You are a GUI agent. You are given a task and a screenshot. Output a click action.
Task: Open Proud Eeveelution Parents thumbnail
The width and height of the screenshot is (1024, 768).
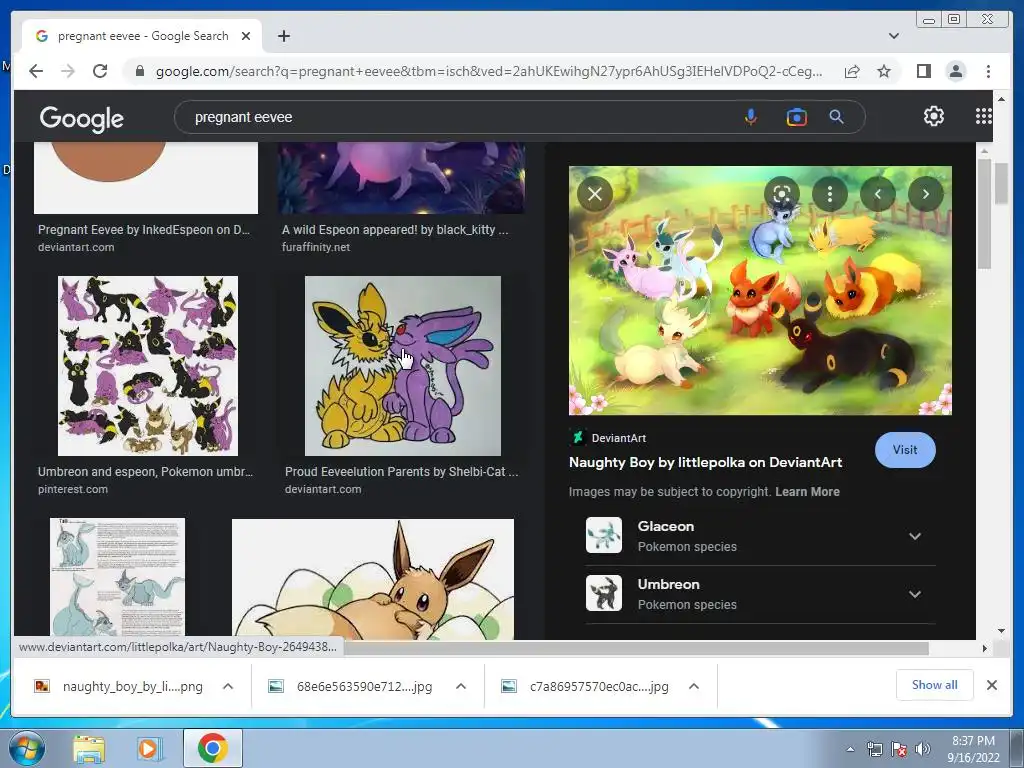402,366
